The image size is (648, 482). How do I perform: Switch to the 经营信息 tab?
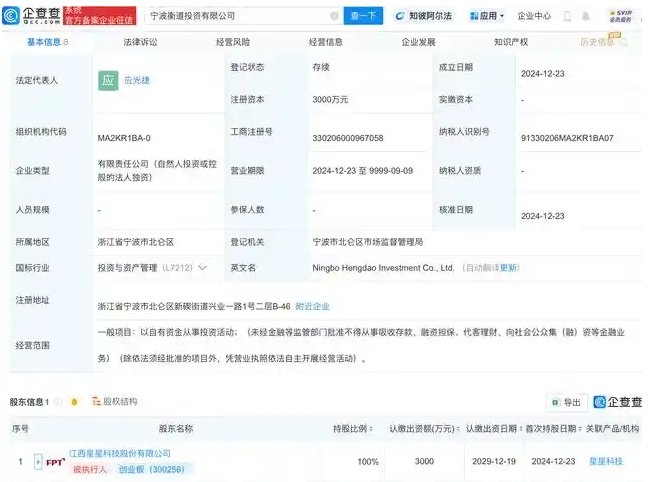tap(326, 42)
